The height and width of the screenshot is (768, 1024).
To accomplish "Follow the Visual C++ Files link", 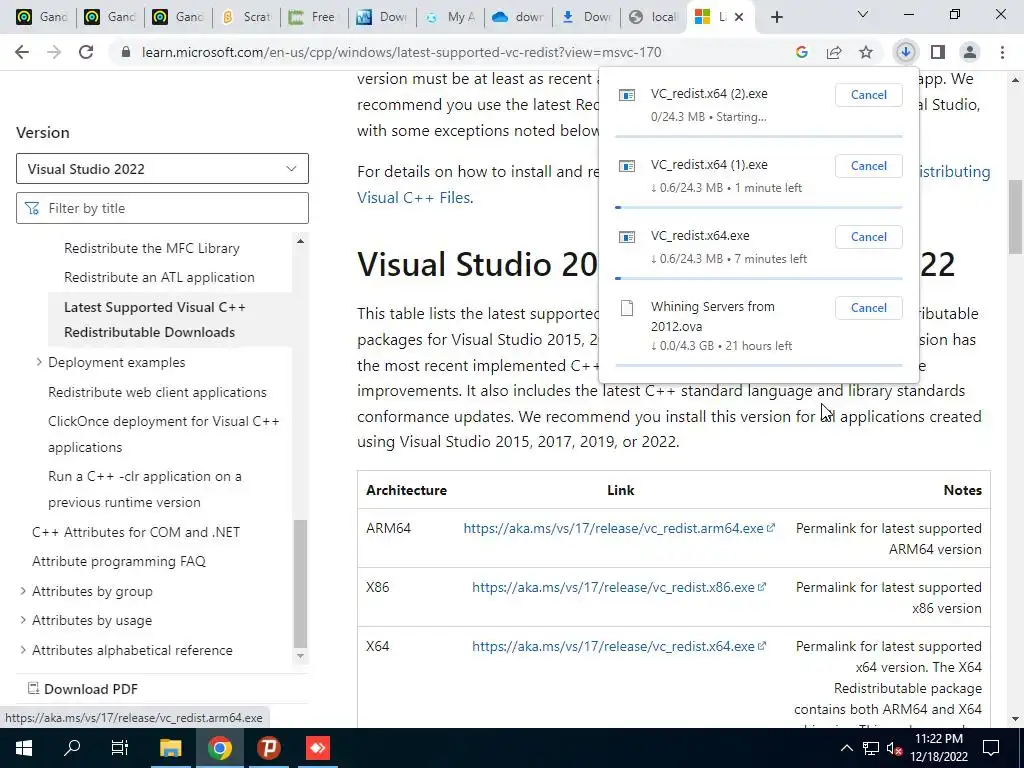I will tap(413, 197).
